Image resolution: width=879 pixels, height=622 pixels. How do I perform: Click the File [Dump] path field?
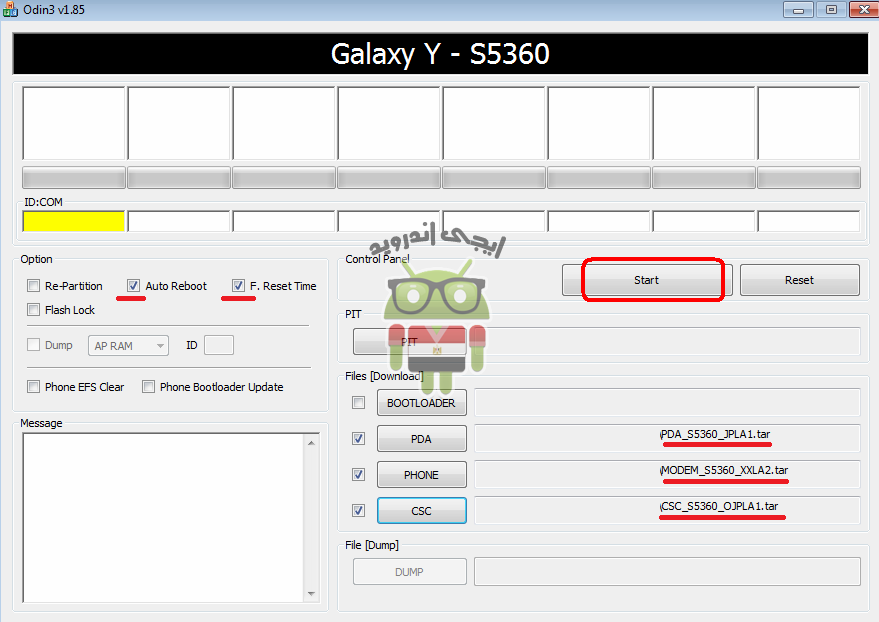click(x=667, y=572)
